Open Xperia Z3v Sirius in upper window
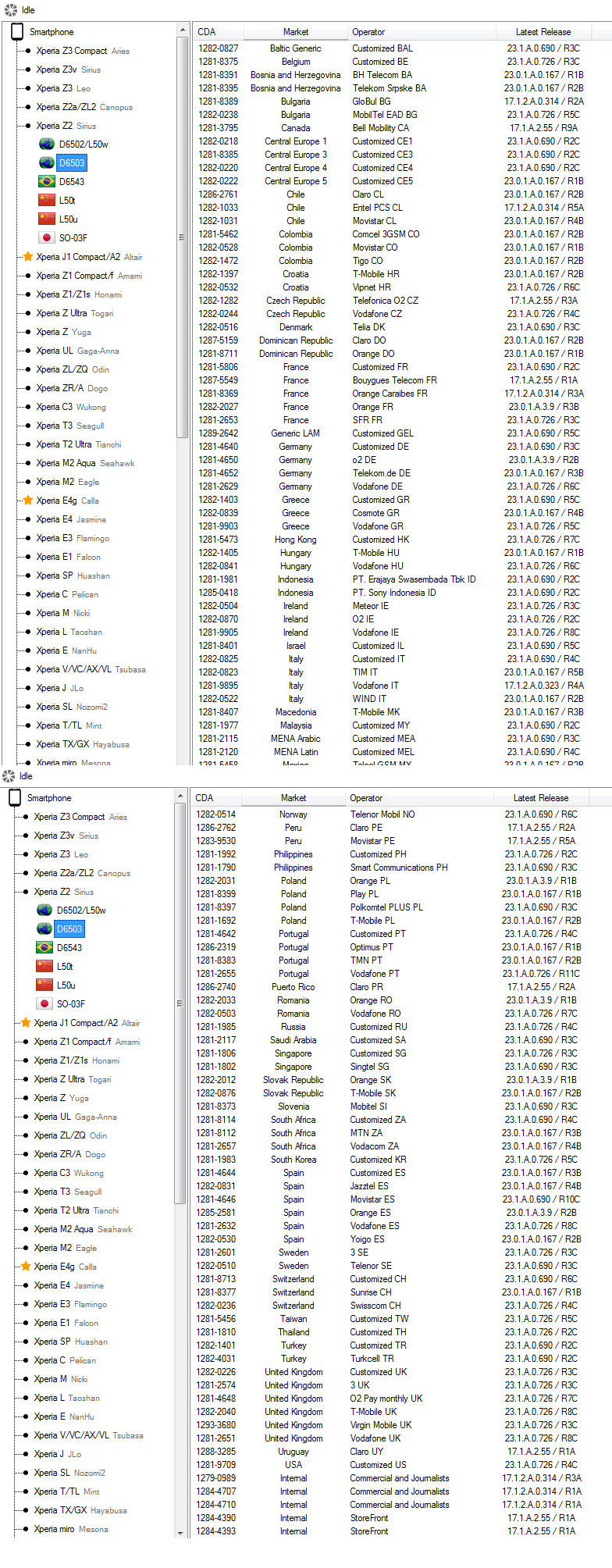 coord(68,69)
